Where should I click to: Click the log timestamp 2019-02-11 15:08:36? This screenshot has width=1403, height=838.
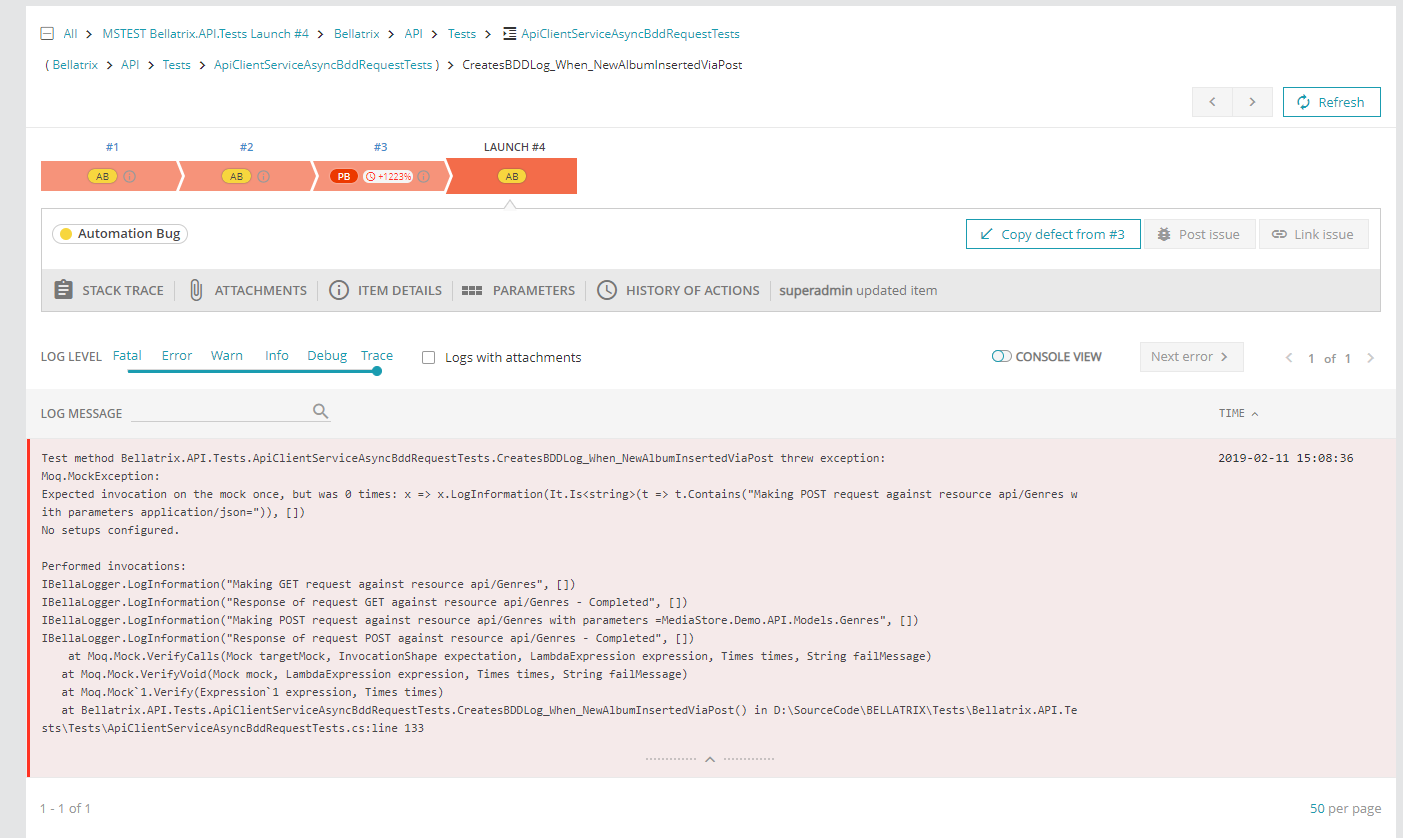(1285, 458)
